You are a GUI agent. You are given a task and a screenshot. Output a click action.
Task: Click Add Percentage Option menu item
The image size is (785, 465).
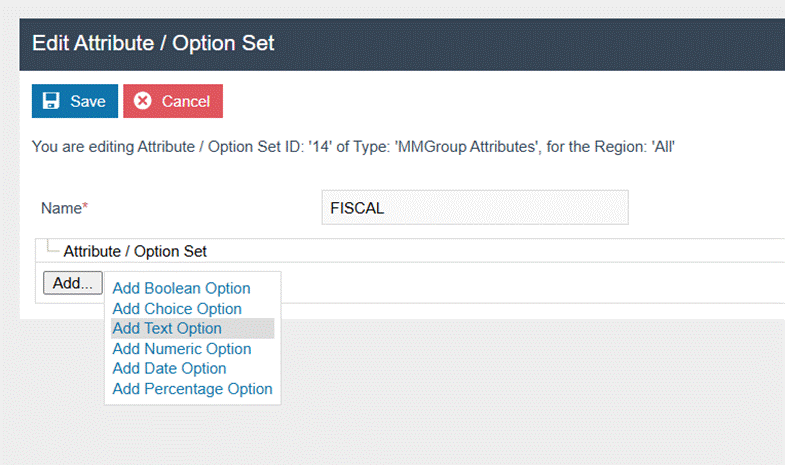point(192,388)
